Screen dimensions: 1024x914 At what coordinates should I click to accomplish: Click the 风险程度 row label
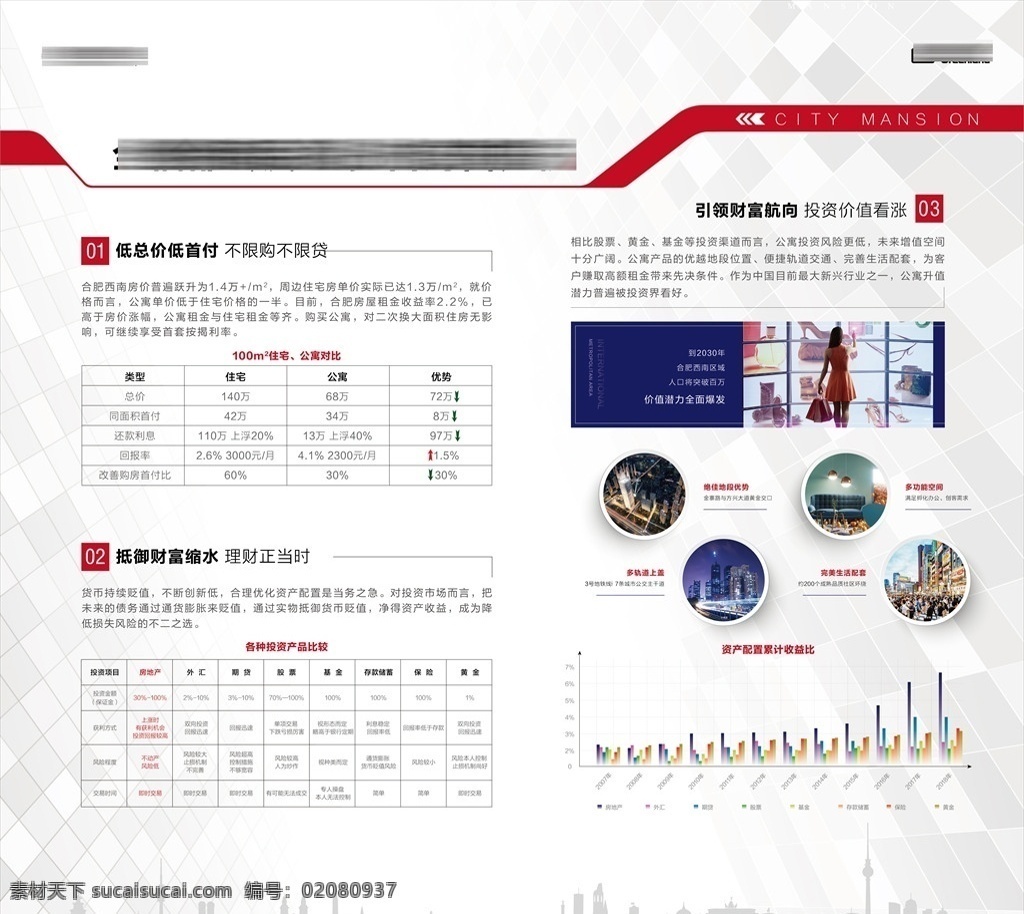[x=104, y=762]
